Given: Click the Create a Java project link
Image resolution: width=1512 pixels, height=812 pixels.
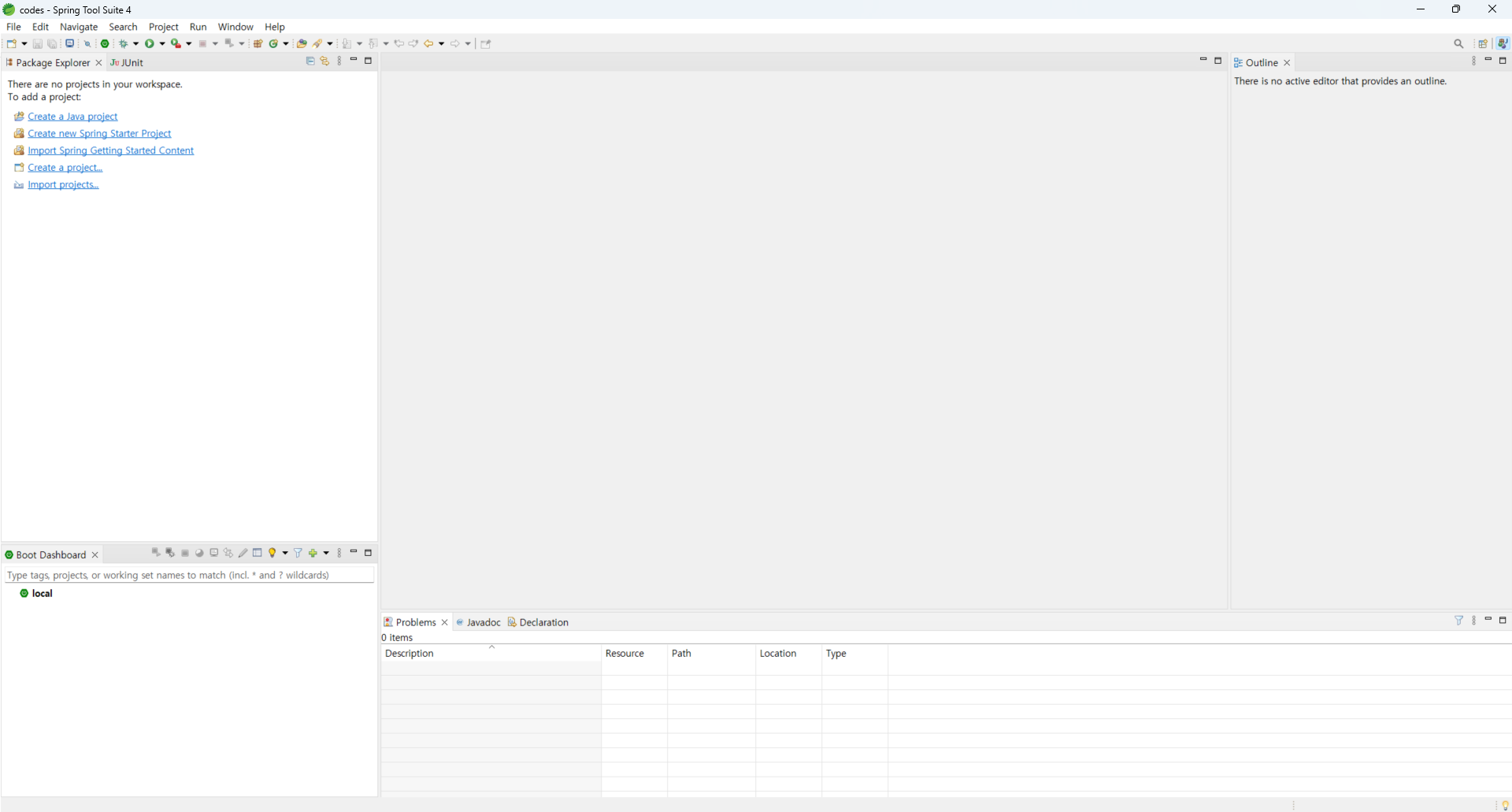Looking at the screenshot, I should [72, 117].
